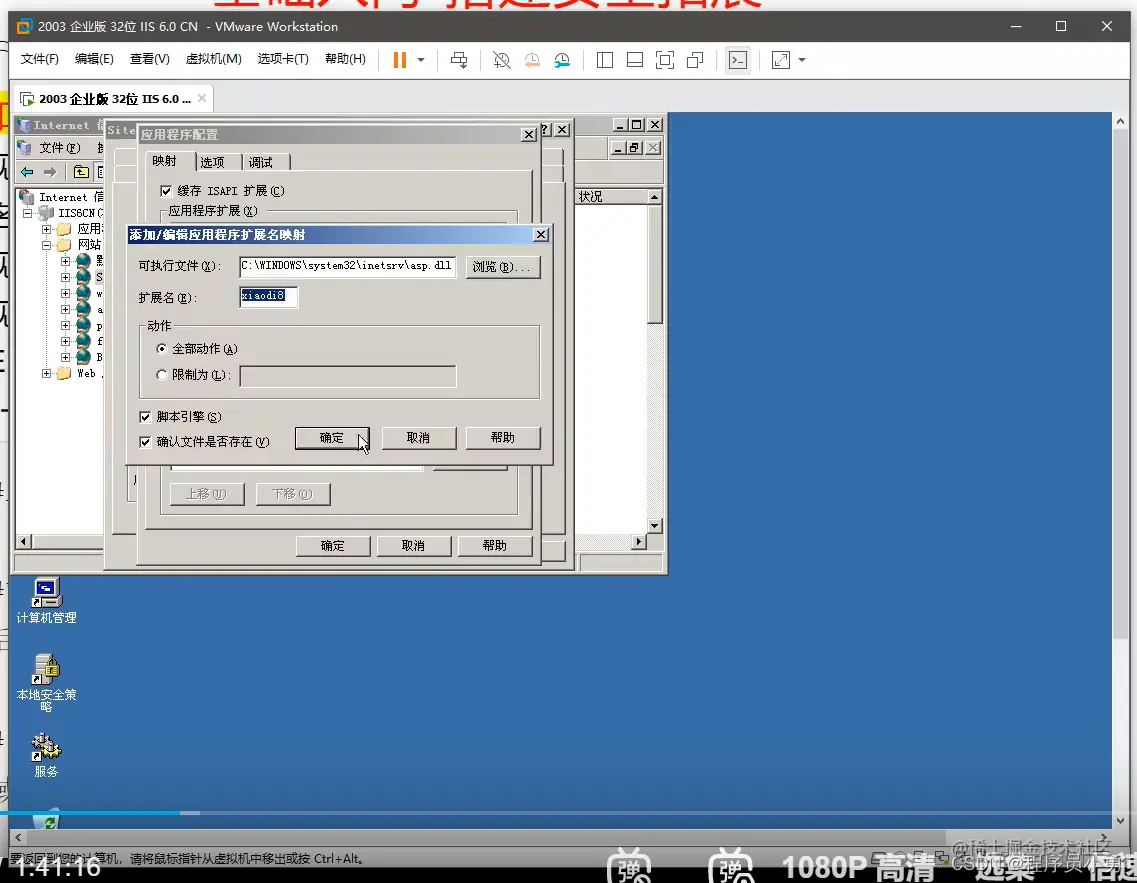Click the VMware window vertical scrollbar up arrow
1137x883 pixels.
(1120, 121)
